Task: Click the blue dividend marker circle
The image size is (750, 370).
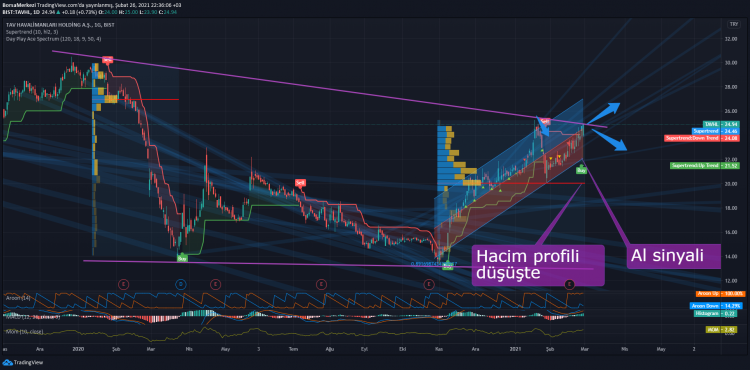Action: coord(181,285)
